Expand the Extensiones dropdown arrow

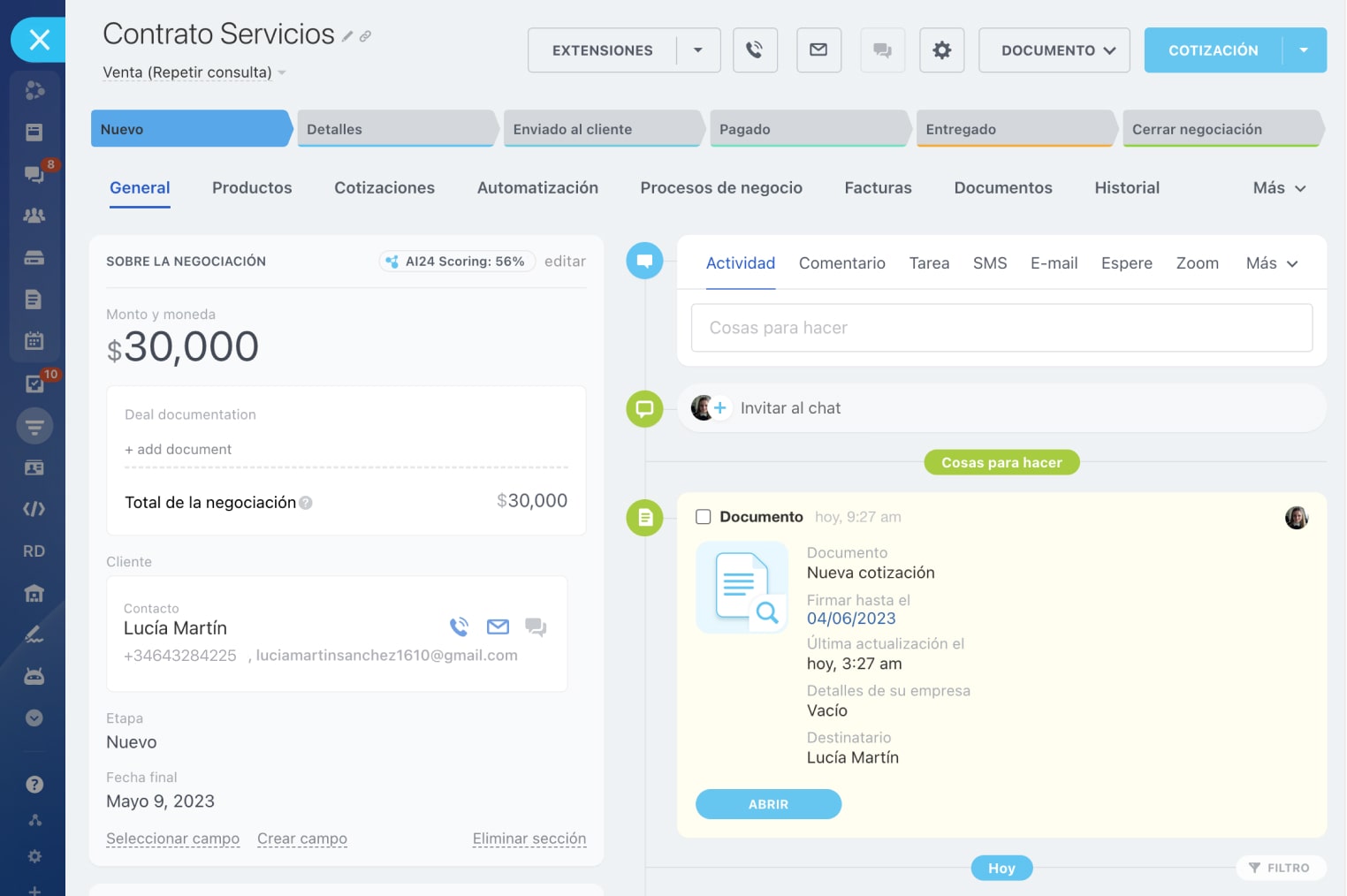698,50
